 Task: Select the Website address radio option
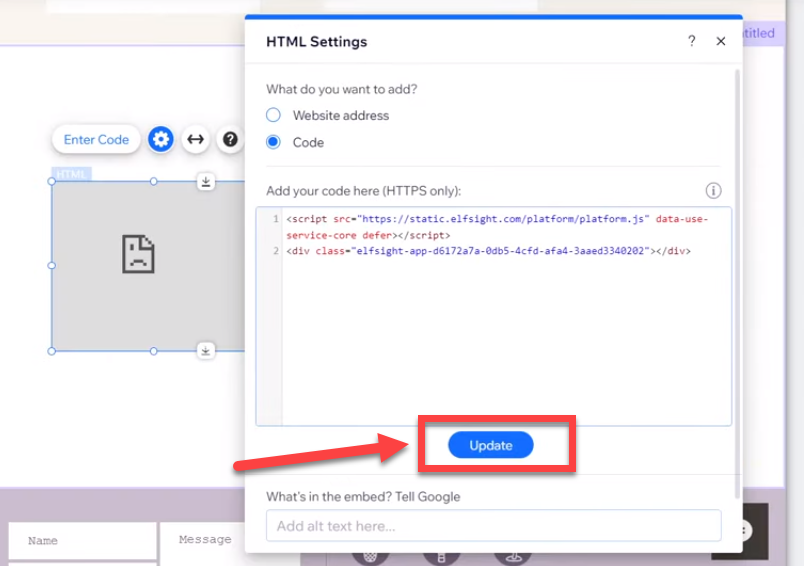(273, 115)
